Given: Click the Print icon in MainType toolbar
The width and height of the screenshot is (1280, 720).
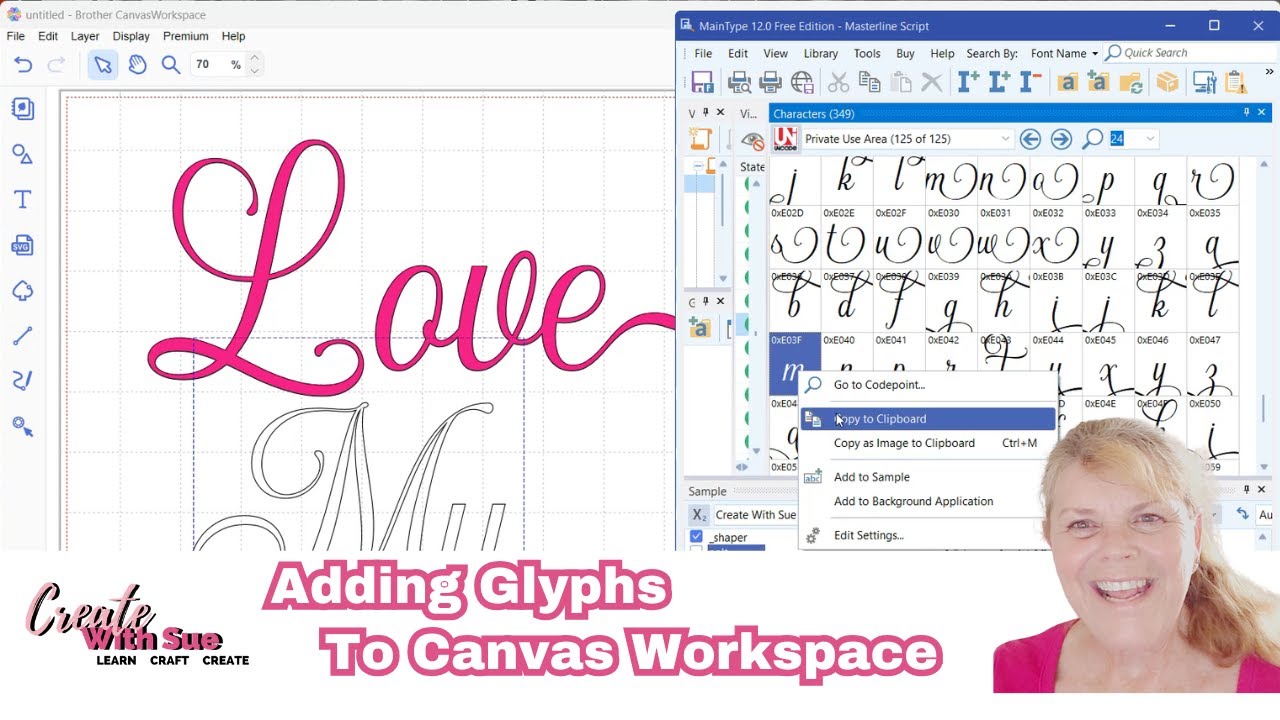Looking at the screenshot, I should (770, 82).
